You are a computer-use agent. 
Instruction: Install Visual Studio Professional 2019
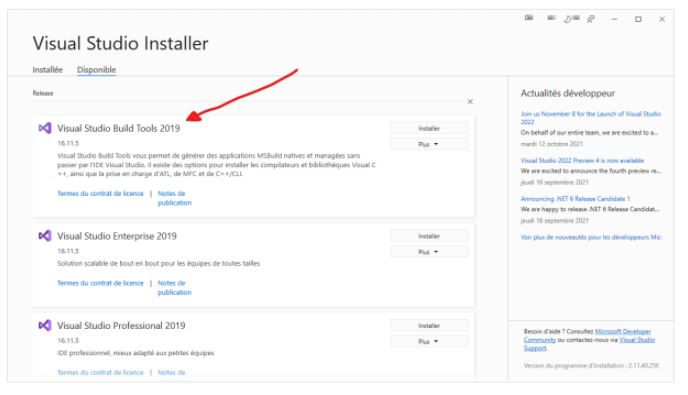[x=429, y=326]
